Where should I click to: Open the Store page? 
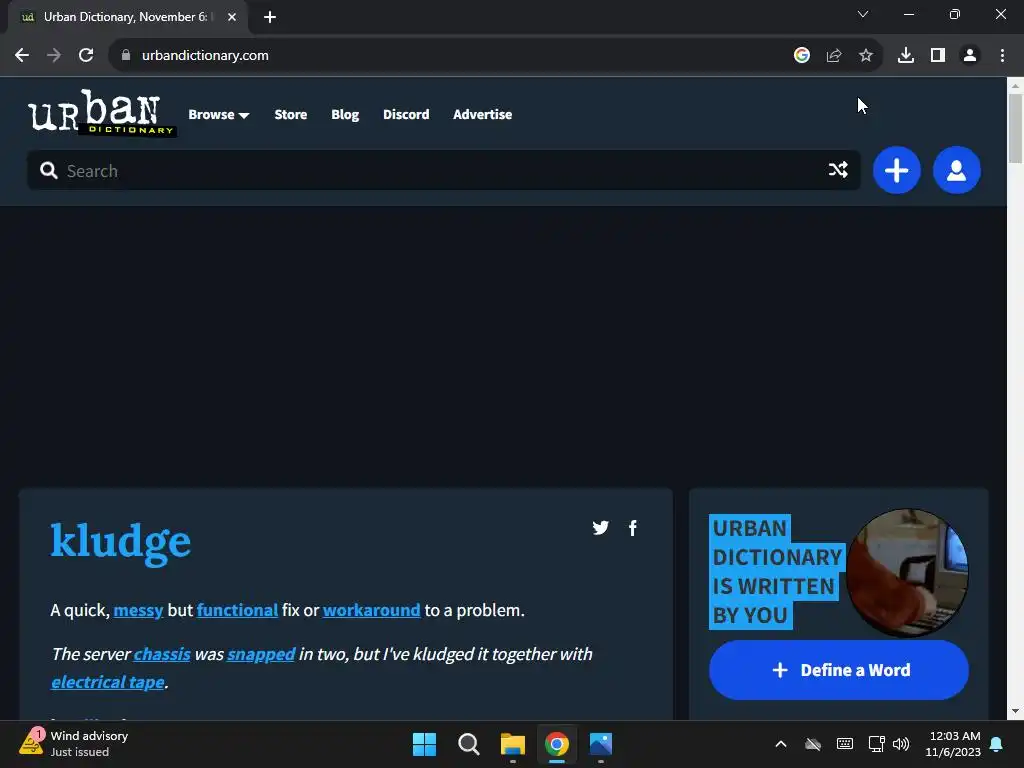click(291, 114)
